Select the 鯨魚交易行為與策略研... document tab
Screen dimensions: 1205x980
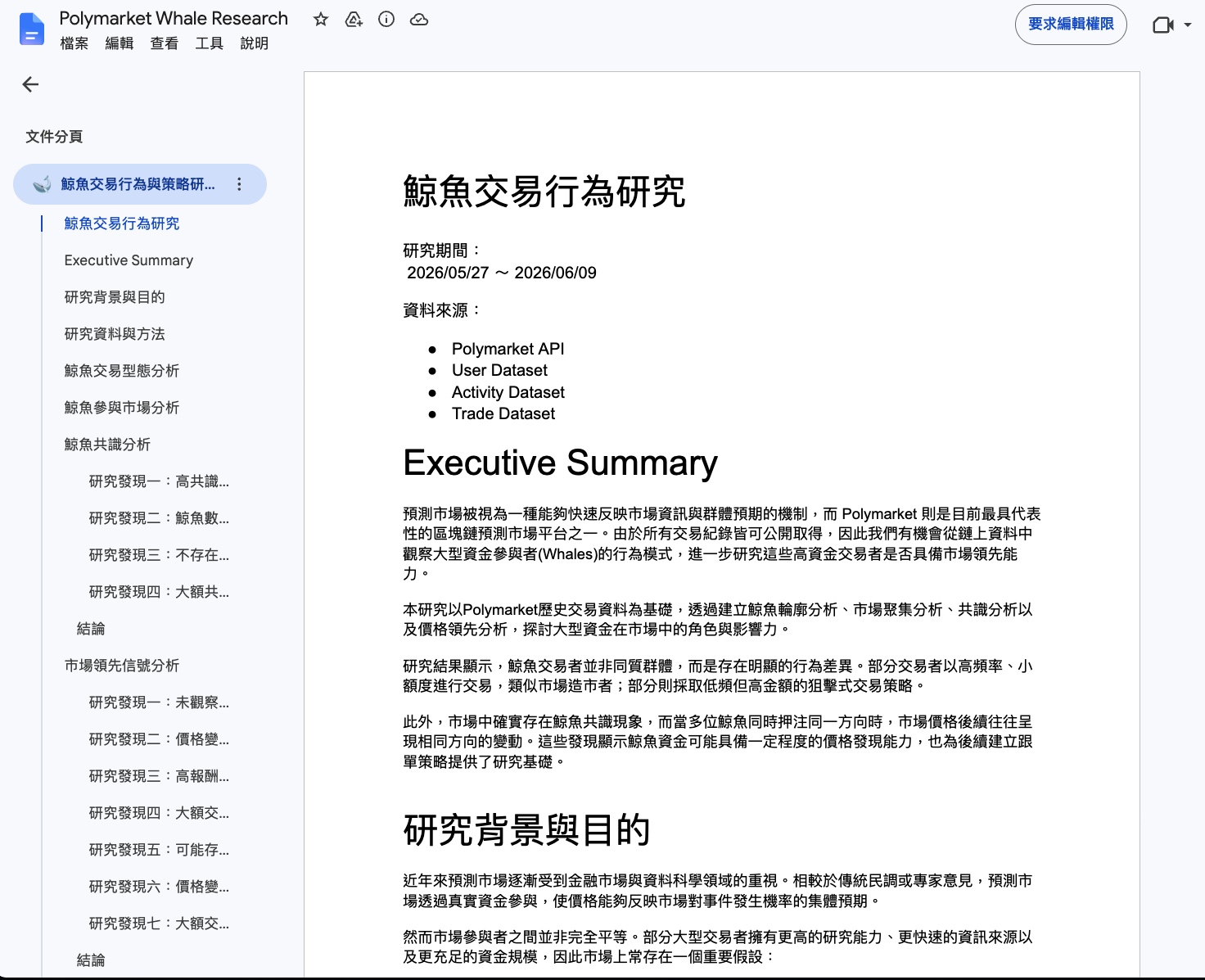pos(140,184)
